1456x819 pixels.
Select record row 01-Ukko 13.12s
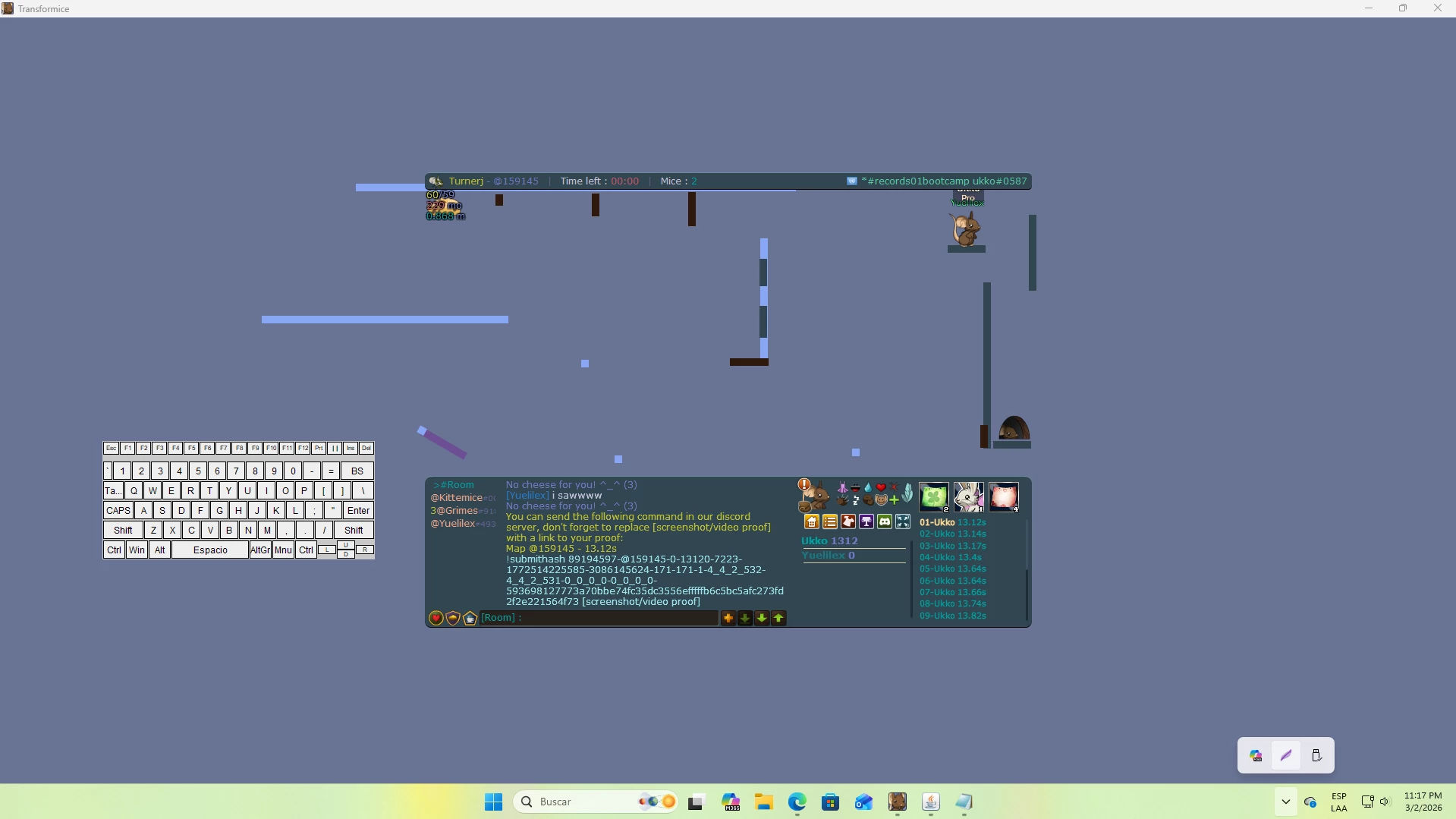(x=953, y=522)
